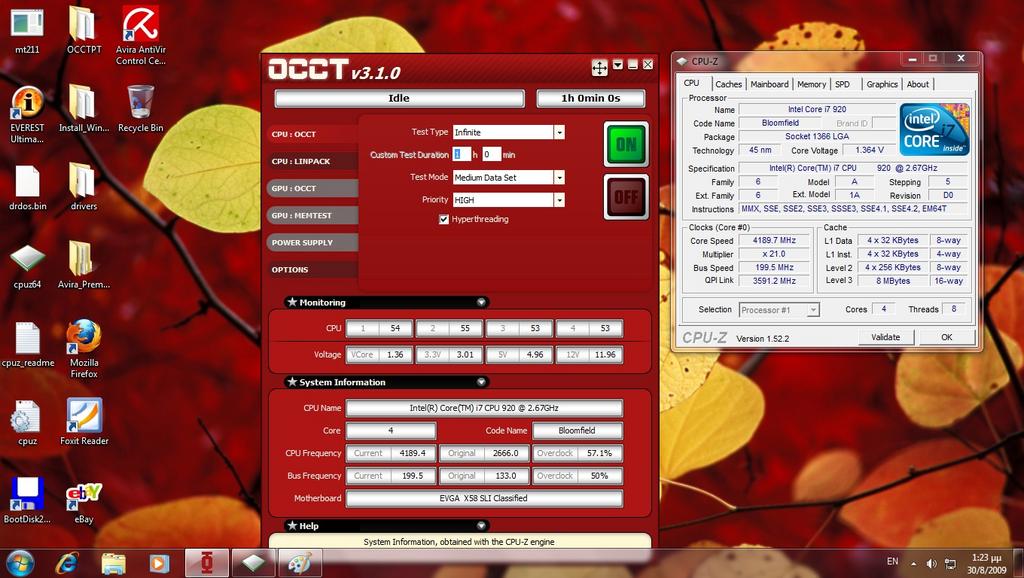Toggle the Hyperthreading checkbox
This screenshot has height=578, width=1024.
tap(444, 219)
